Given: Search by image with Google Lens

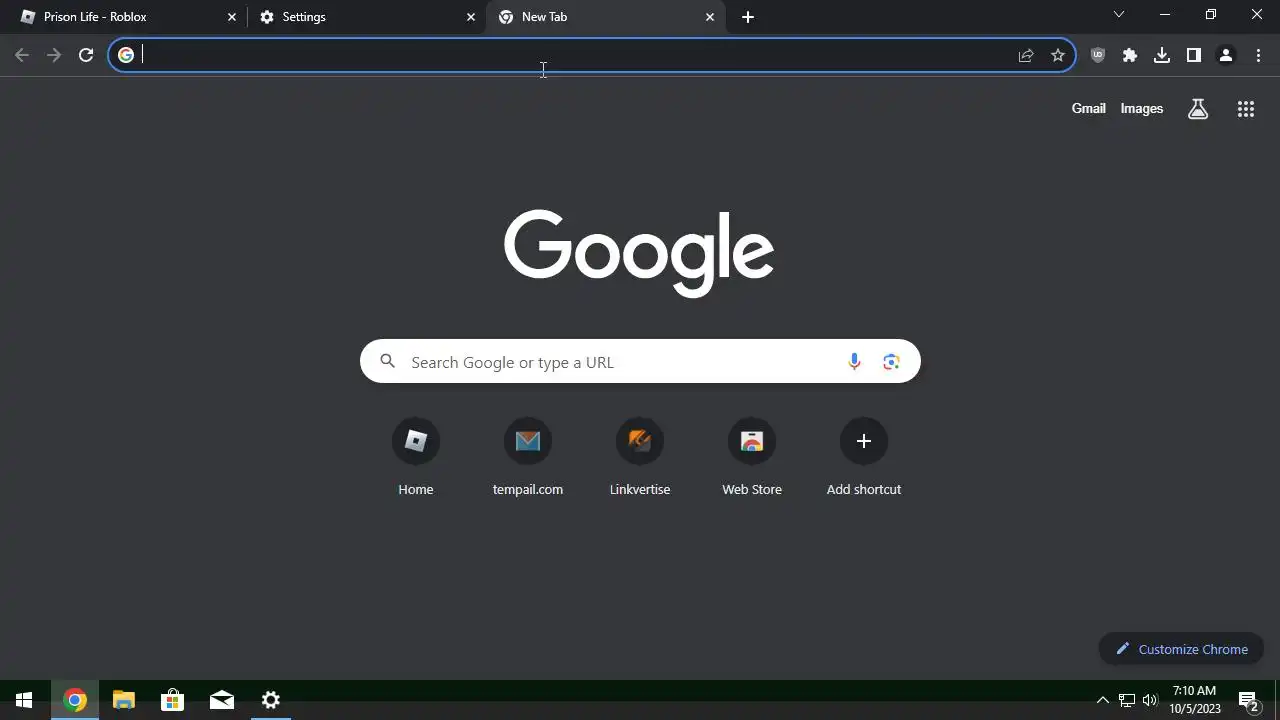Looking at the screenshot, I should pos(891,362).
